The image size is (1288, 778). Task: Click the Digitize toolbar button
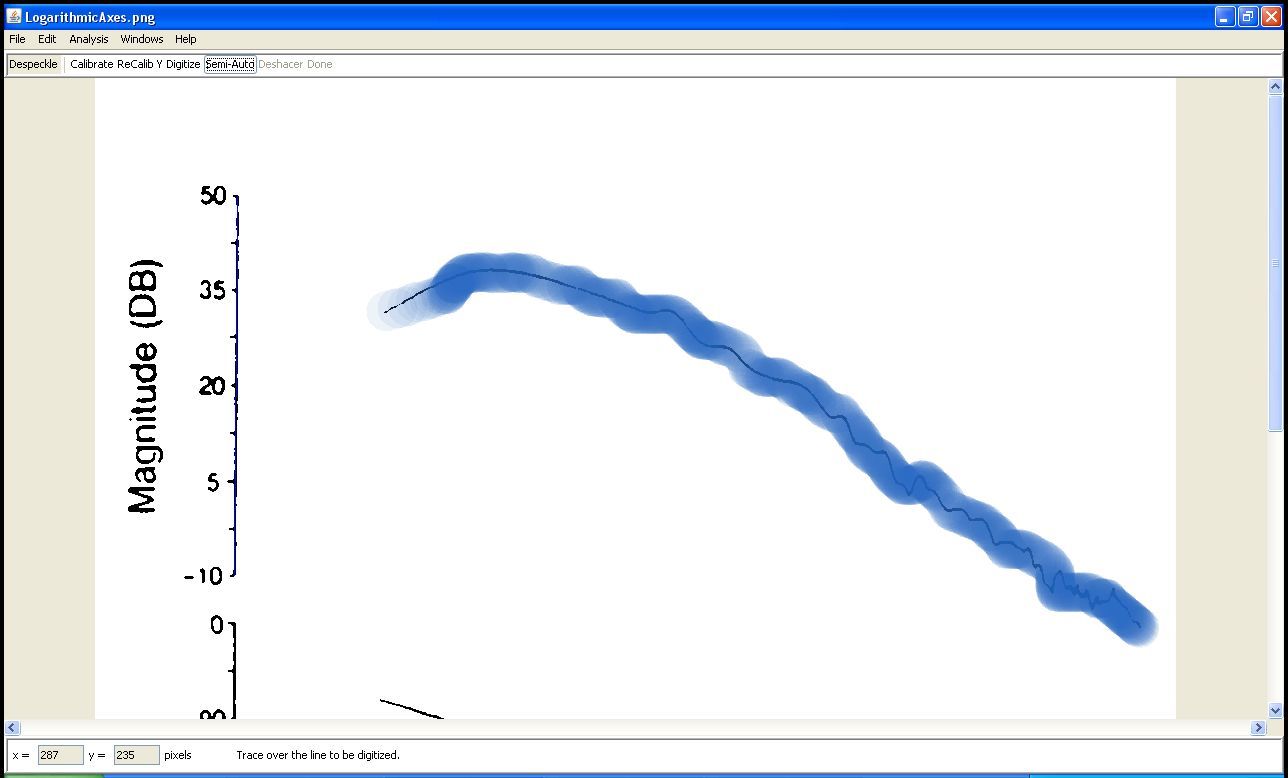pyautogui.click(x=183, y=64)
